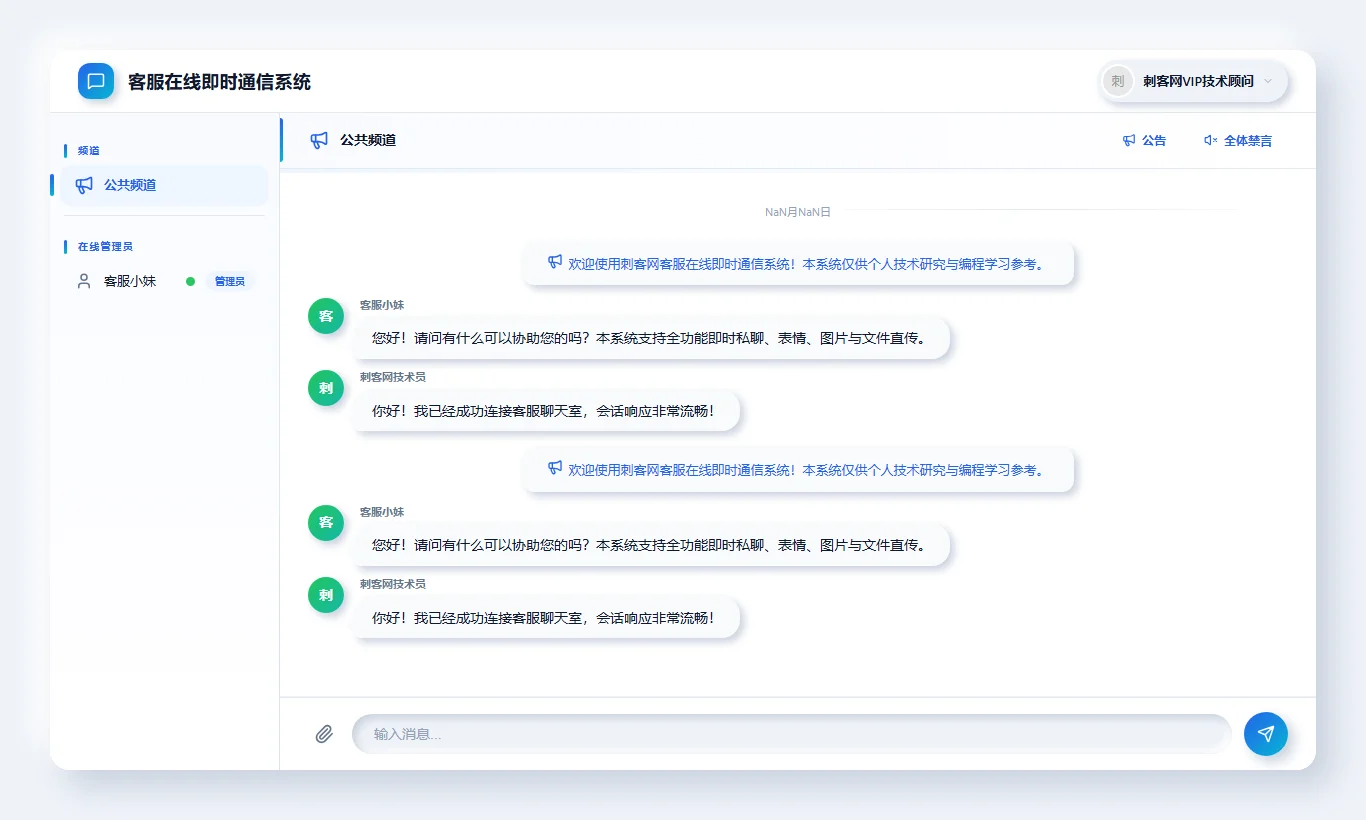Send the message with the paper-plane button
The width and height of the screenshot is (1366, 820).
pos(1266,734)
